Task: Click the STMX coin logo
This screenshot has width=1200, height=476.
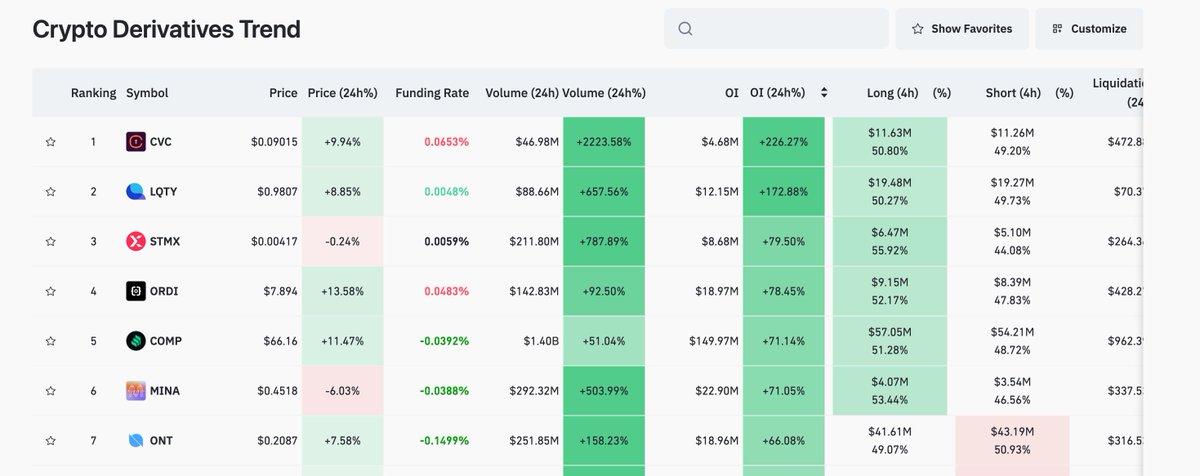Action: pyautogui.click(x=136, y=241)
